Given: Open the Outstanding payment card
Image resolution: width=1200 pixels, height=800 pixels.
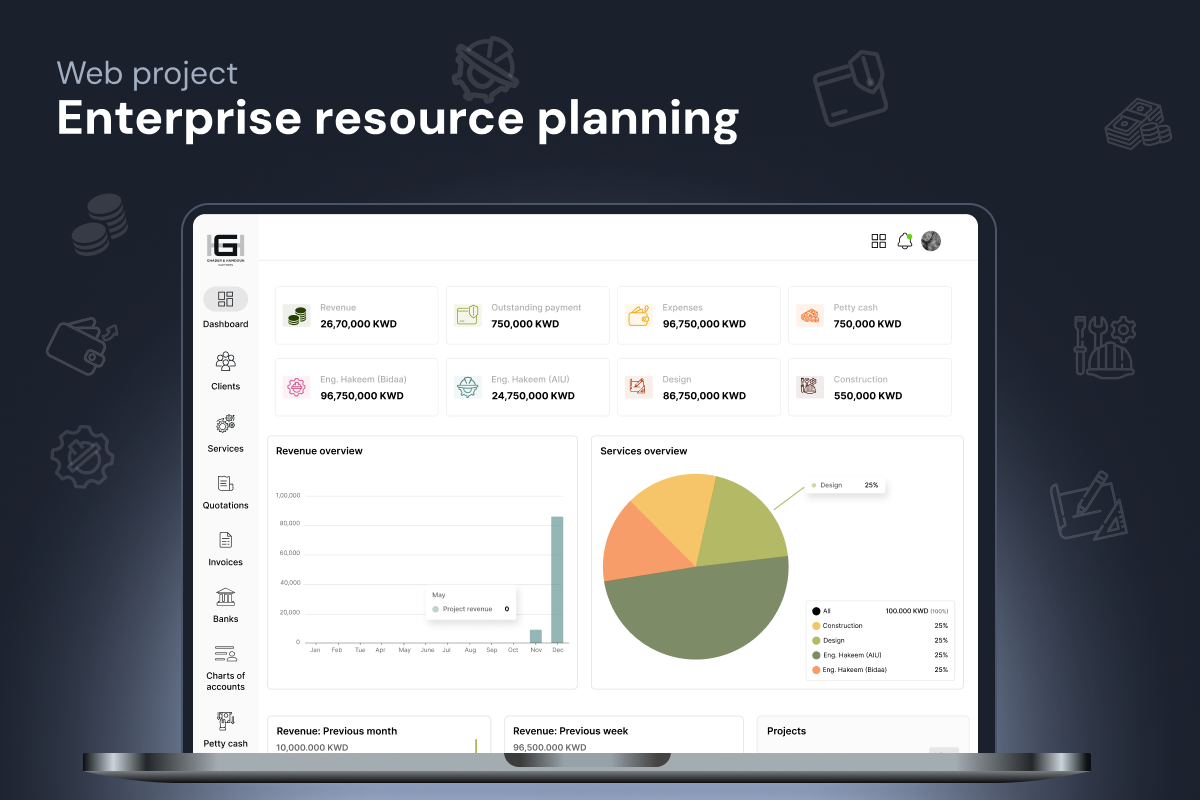Looking at the screenshot, I should [527, 316].
